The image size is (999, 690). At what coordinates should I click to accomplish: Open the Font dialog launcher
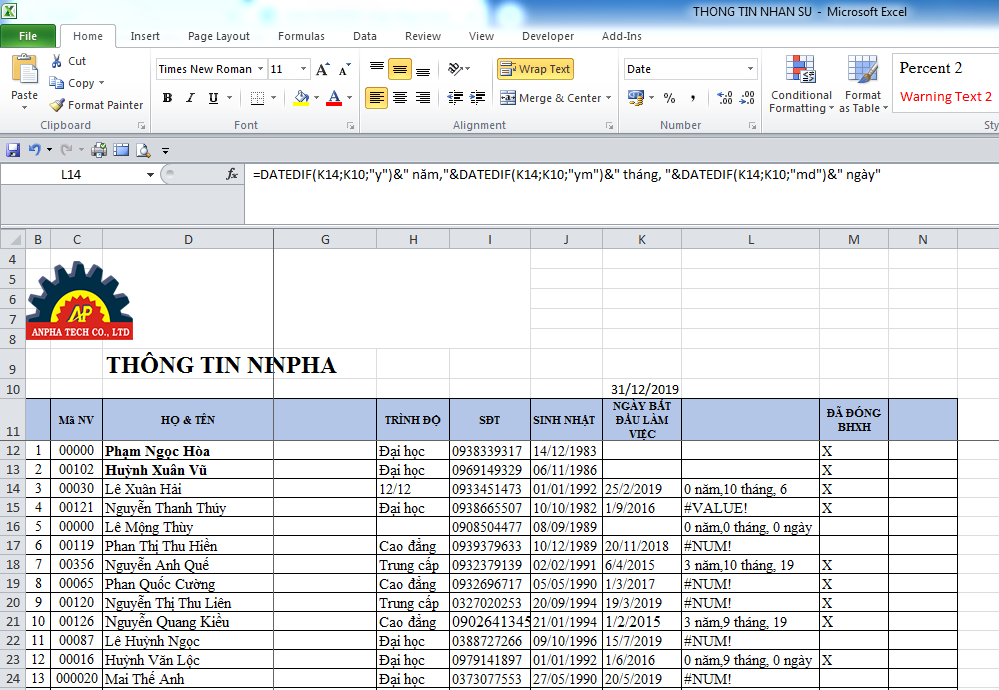pos(350,126)
